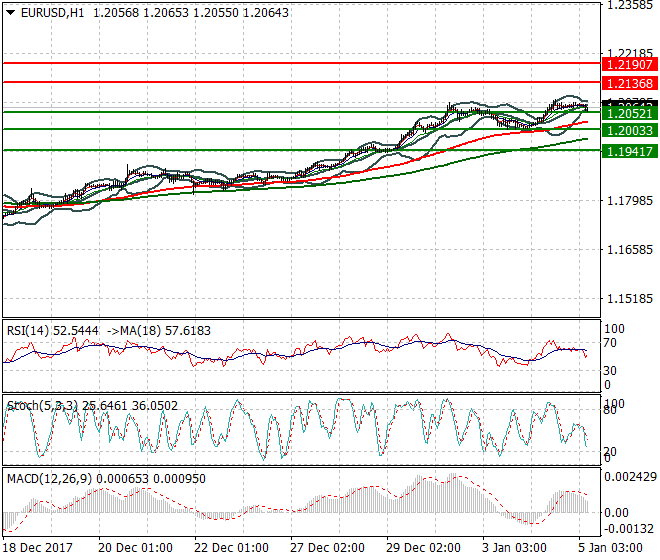Click the EURUSD,H1 chart title text
Image resolution: width=660 pixels, height=560 pixels.
(x=52, y=13)
